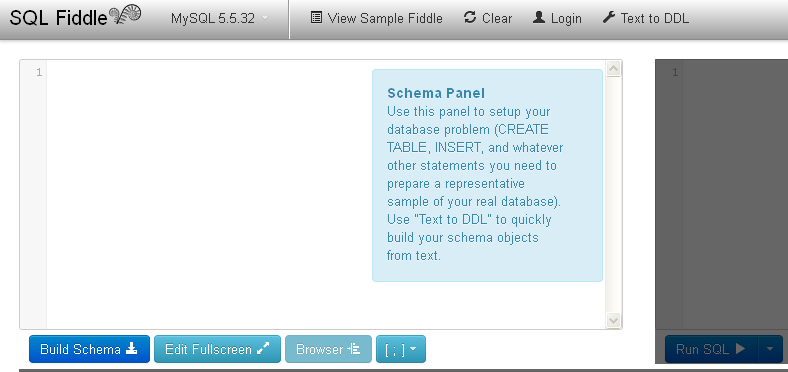Click the Clear refresh arrows icon

[x=470, y=18]
